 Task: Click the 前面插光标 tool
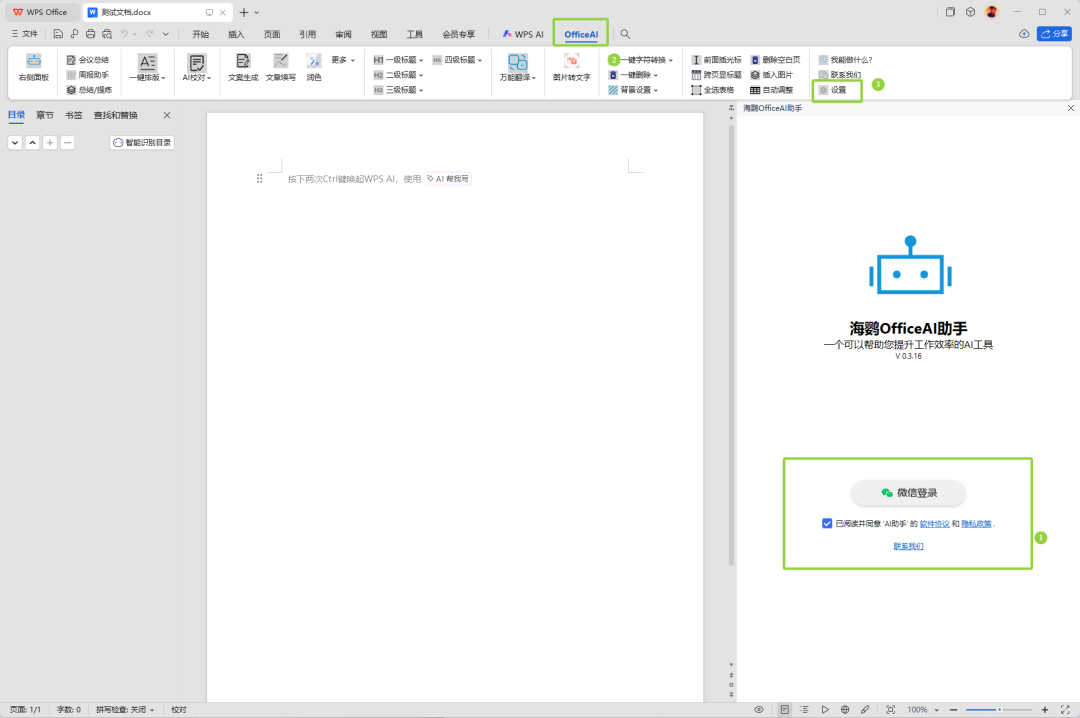click(x=716, y=60)
